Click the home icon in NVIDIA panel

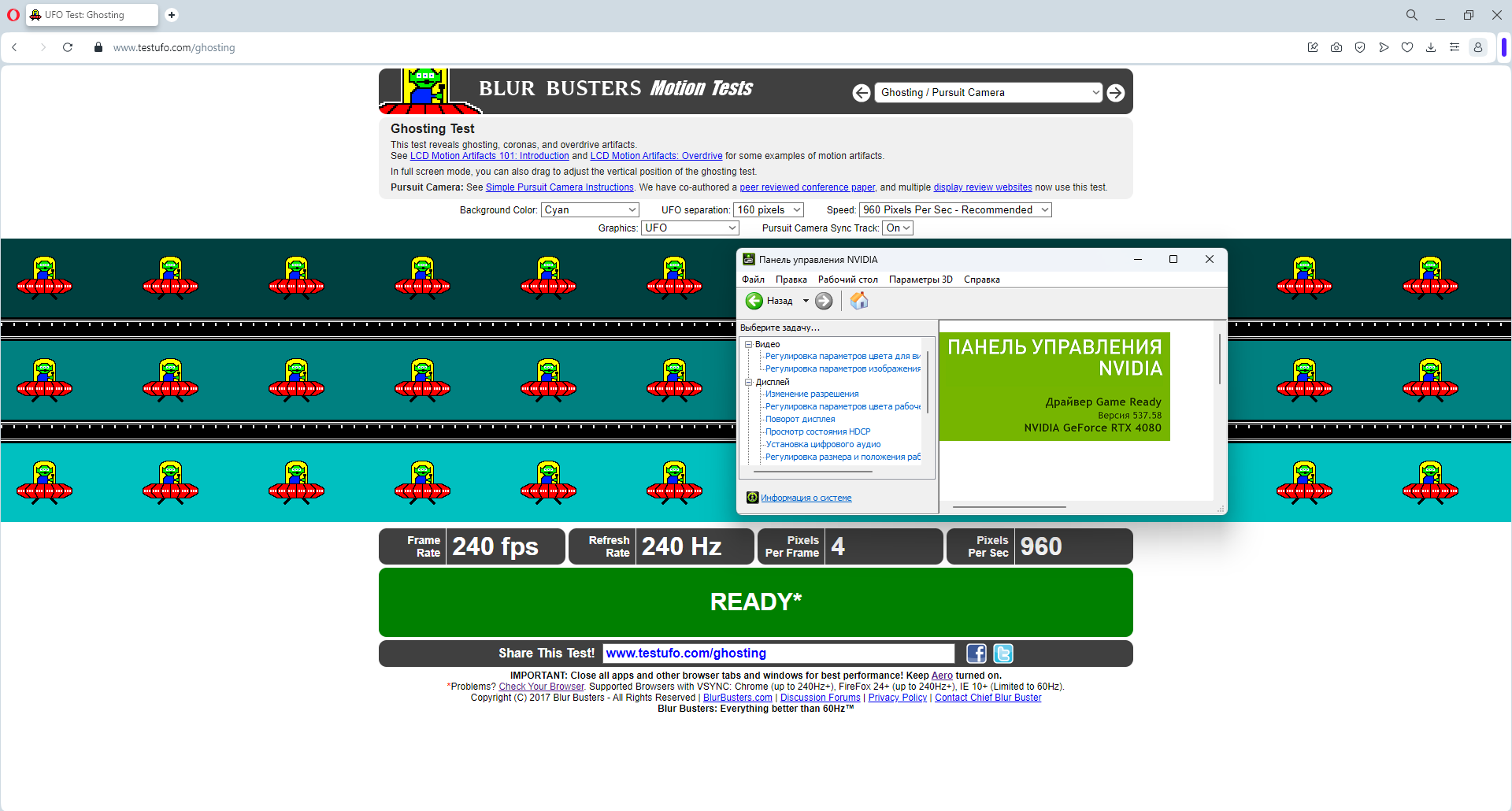click(859, 301)
